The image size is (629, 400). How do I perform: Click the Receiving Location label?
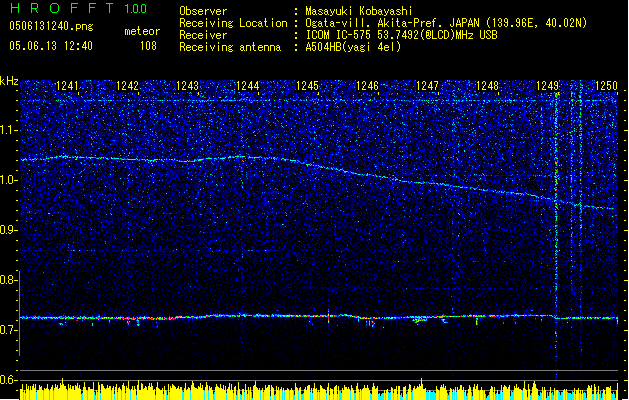point(233,23)
